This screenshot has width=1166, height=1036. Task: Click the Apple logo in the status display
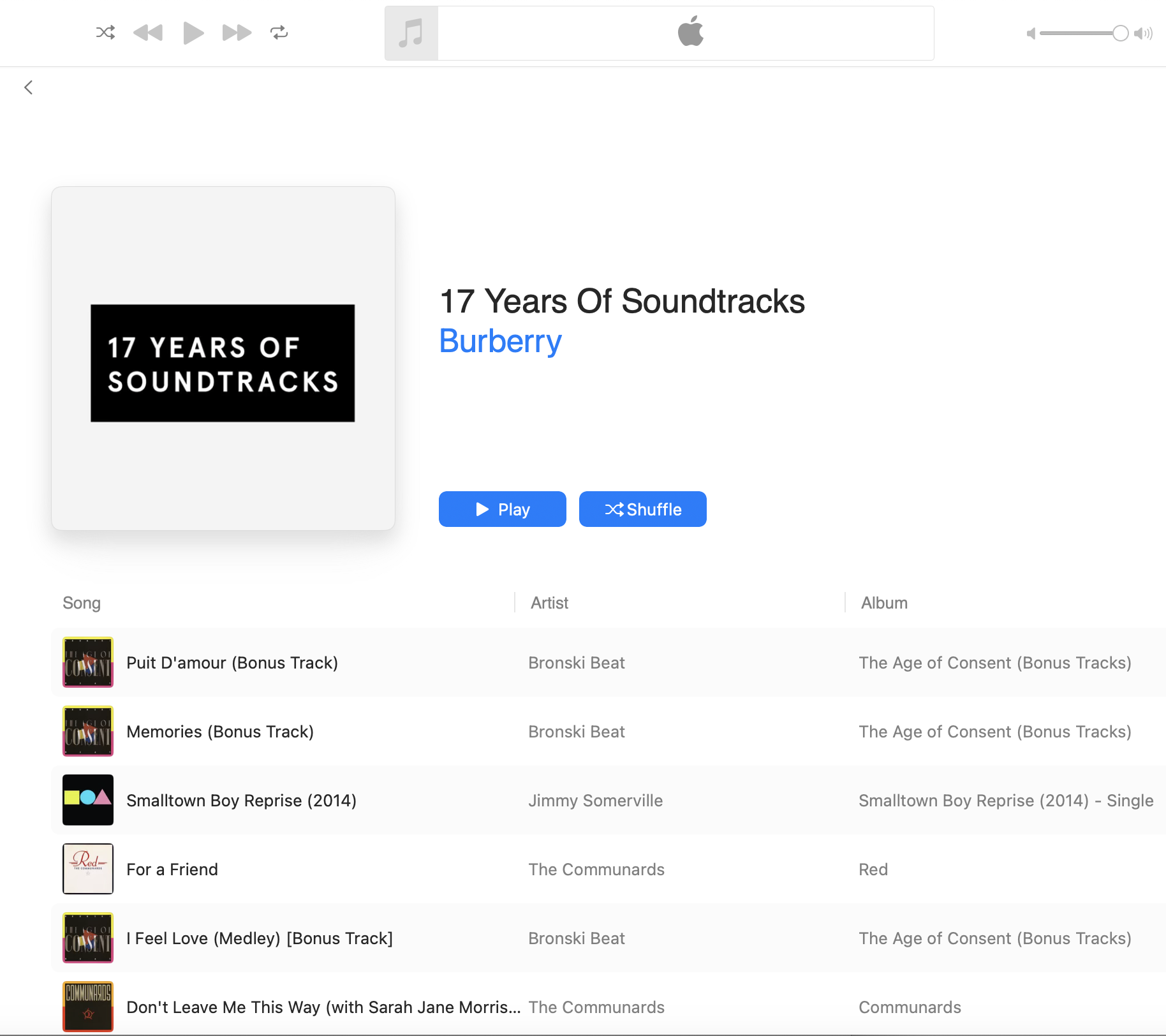[x=691, y=31]
